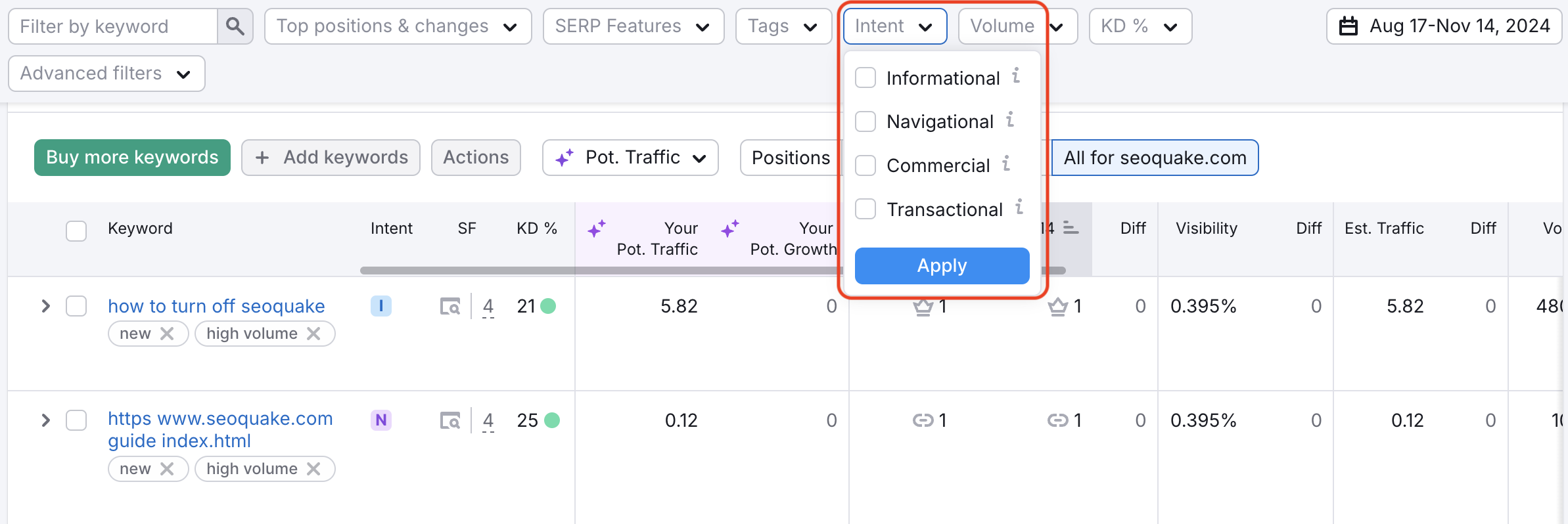Click the calendar icon in date range

coord(1348,26)
